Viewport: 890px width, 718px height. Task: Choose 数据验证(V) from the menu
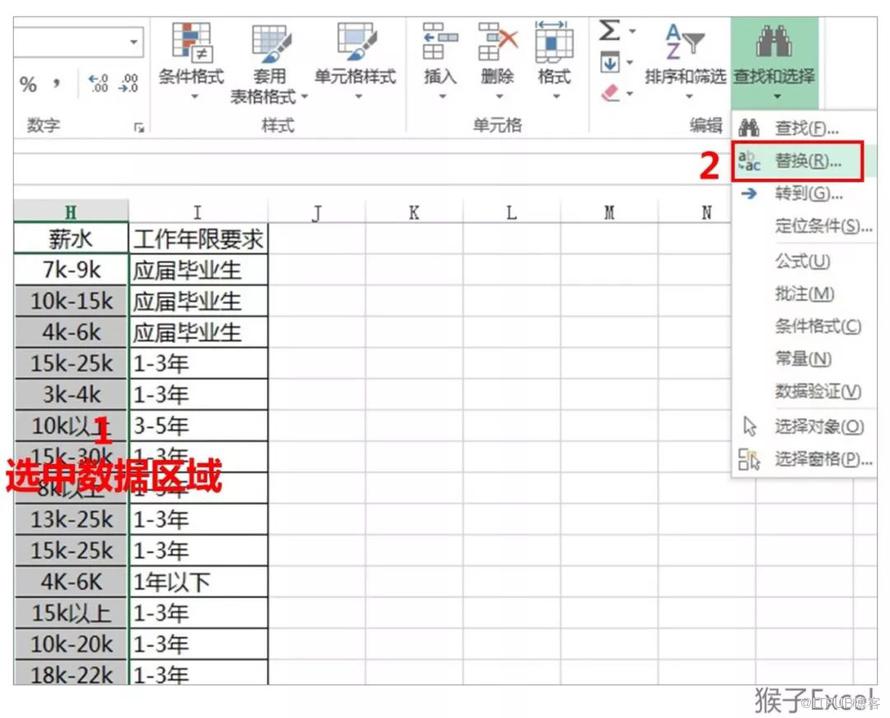pyautogui.click(x=803, y=391)
